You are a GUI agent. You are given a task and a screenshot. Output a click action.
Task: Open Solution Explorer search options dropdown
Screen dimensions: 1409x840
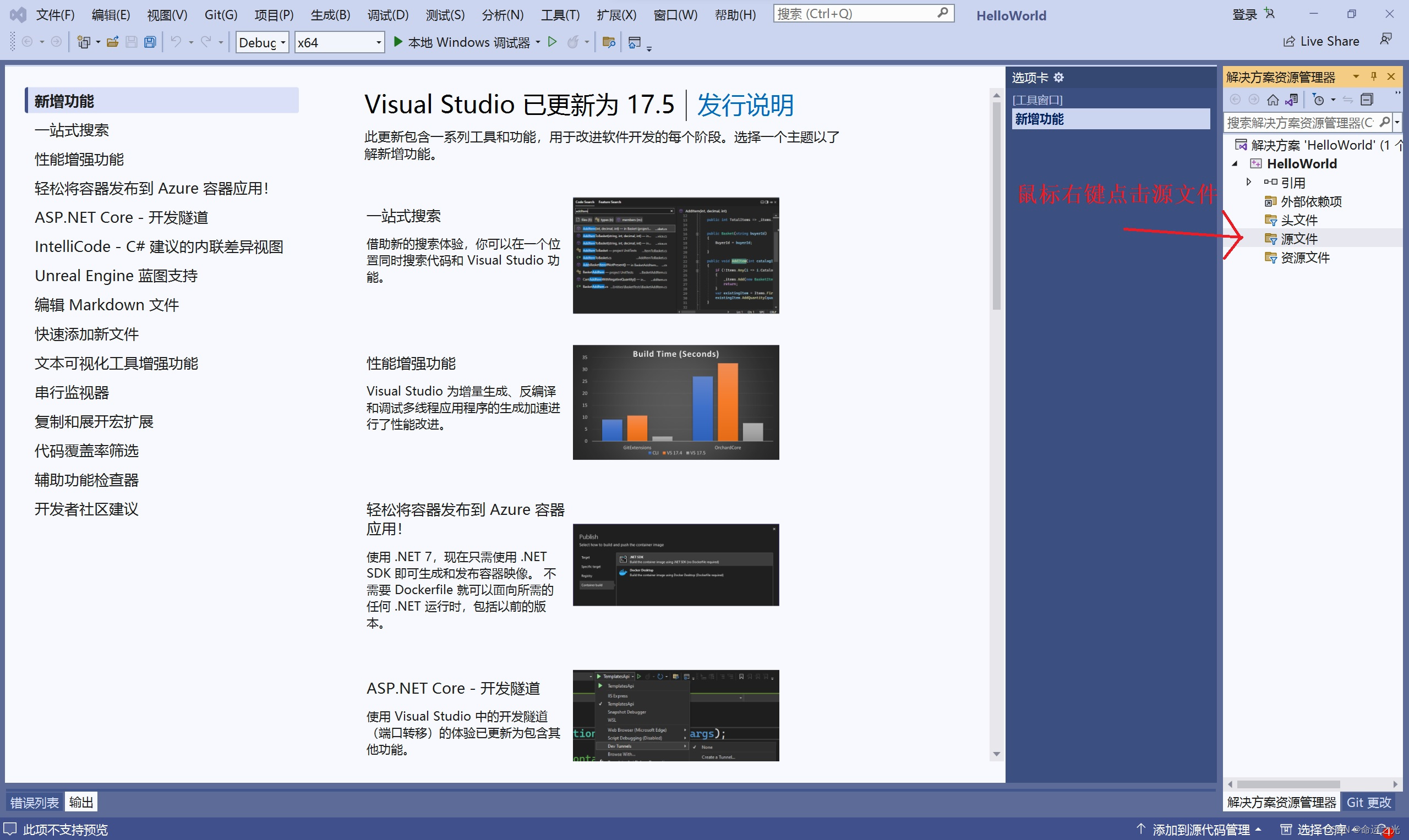(x=1397, y=122)
